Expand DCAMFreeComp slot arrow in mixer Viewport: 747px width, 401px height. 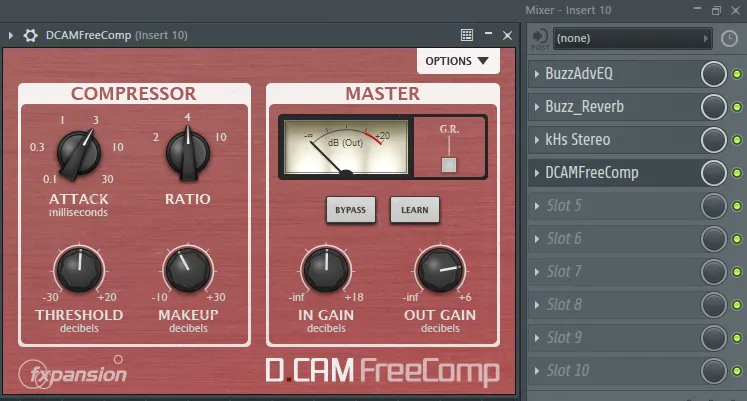(x=537, y=173)
